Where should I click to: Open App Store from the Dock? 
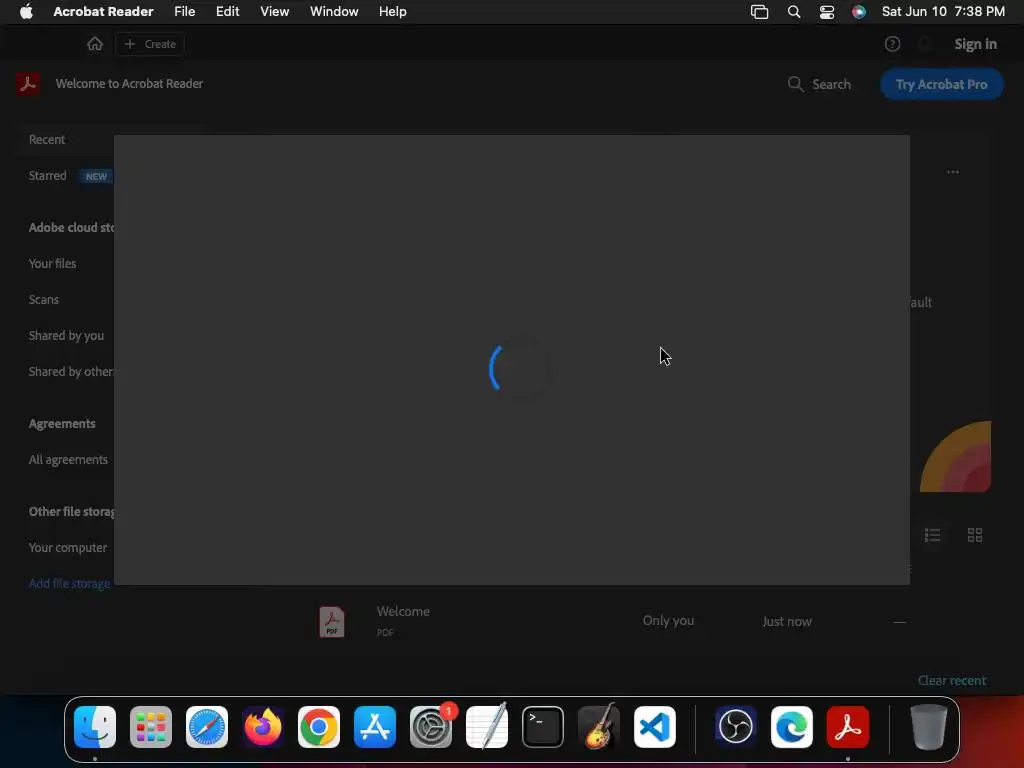coord(375,727)
